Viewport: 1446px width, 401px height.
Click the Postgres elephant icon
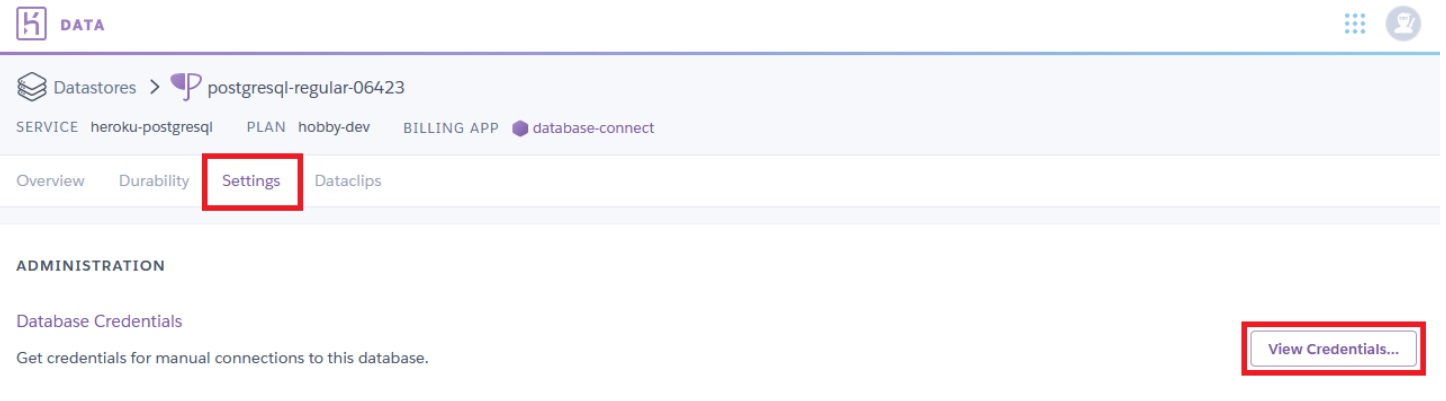coord(185,87)
